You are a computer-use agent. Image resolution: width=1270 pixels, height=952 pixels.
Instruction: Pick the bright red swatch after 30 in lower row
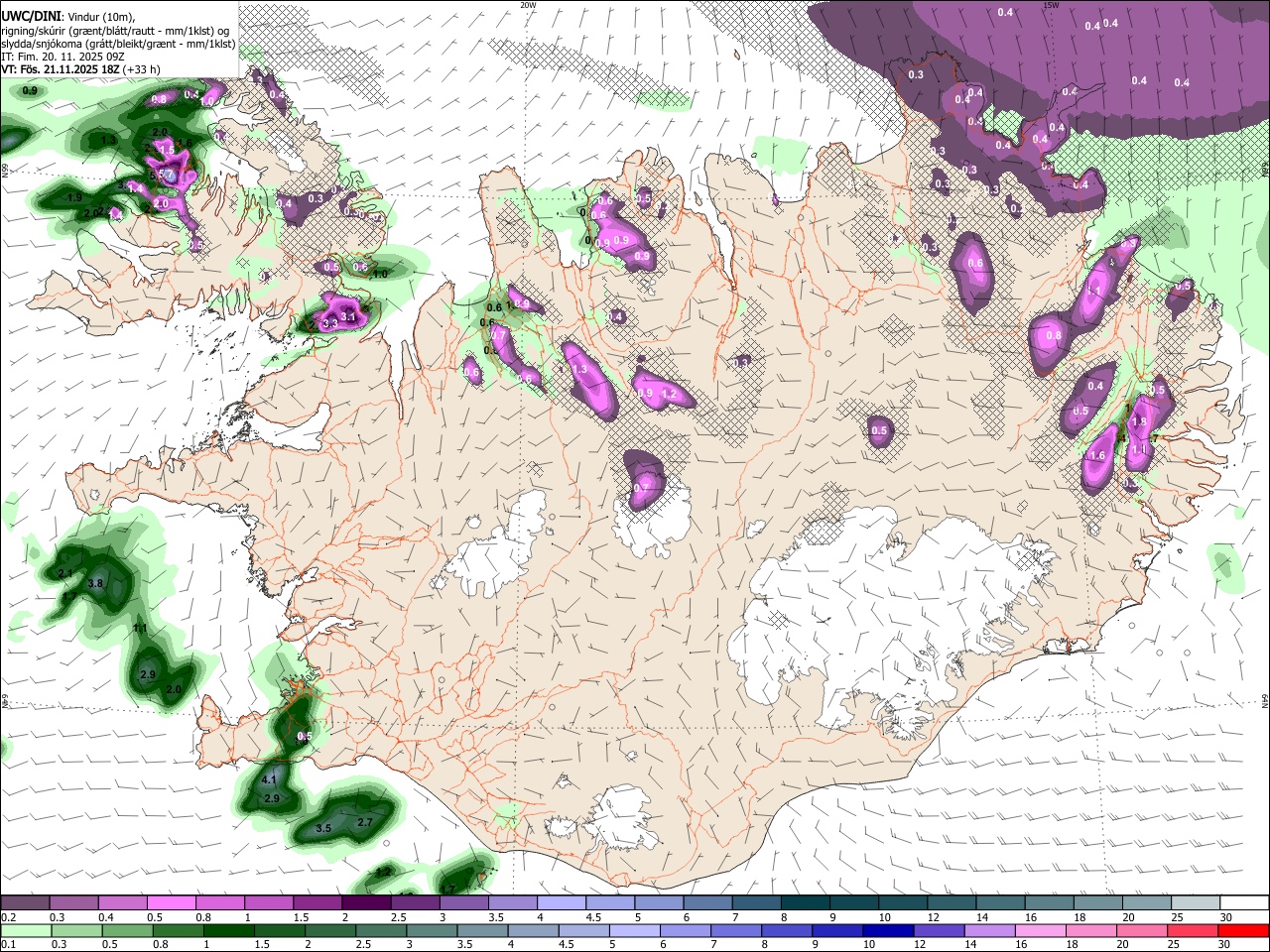pyautogui.click(x=1245, y=931)
